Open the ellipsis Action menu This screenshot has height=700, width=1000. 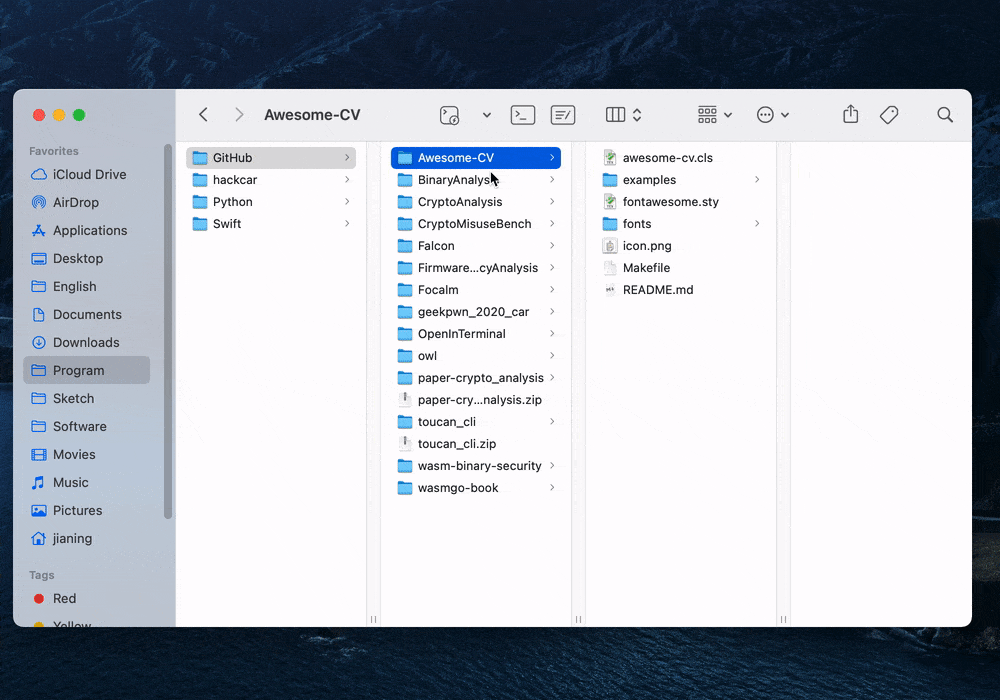(x=772, y=115)
